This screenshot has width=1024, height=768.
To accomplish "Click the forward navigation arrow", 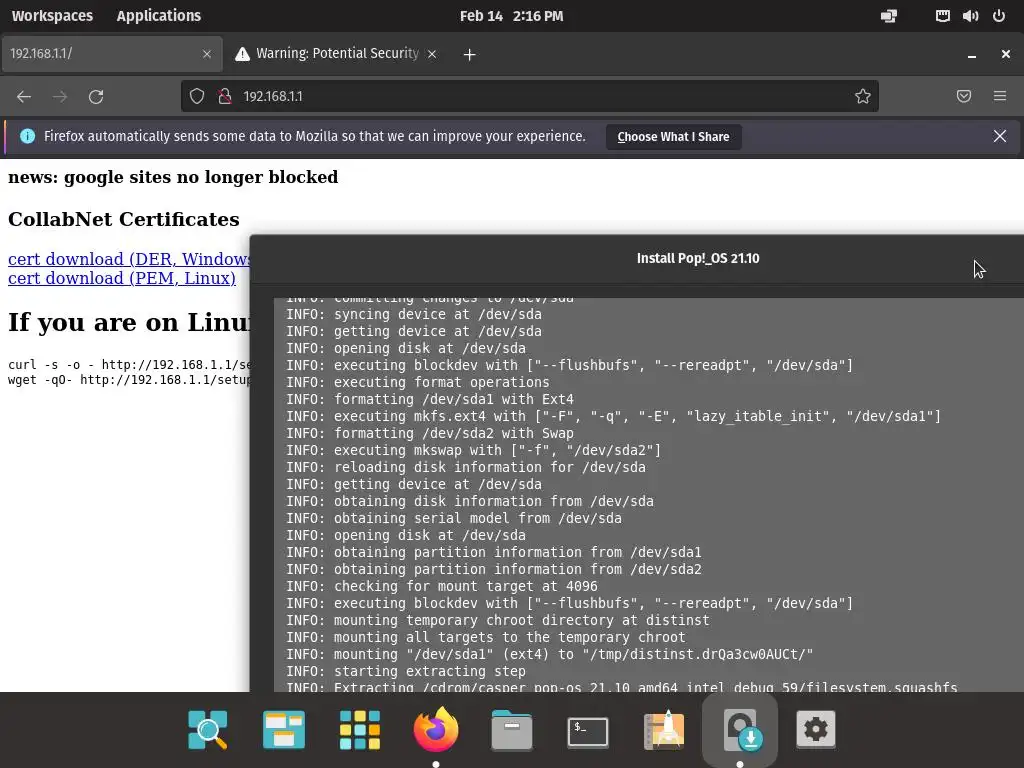I will (60, 97).
